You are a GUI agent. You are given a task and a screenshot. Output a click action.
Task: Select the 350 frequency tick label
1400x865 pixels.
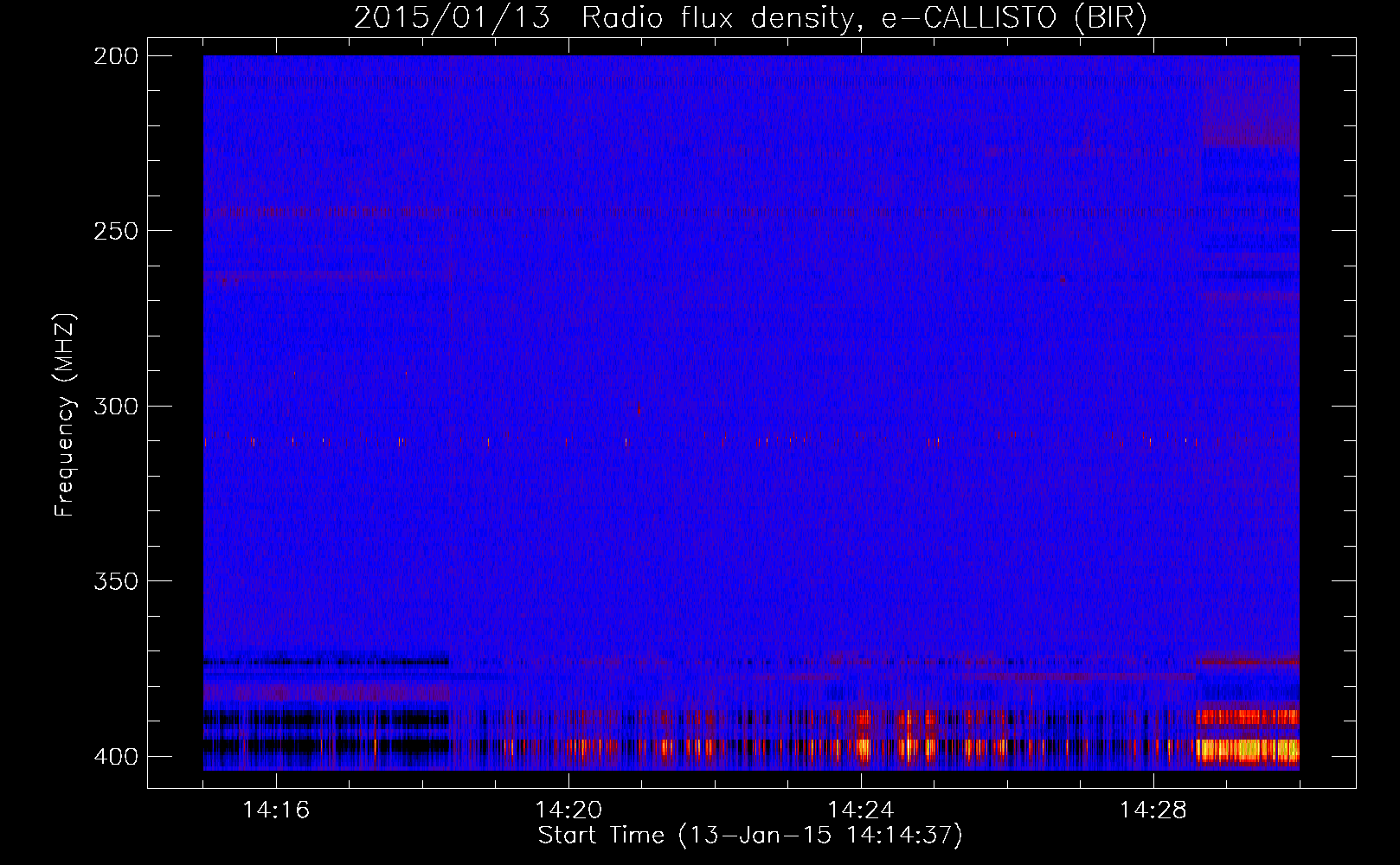pos(115,581)
